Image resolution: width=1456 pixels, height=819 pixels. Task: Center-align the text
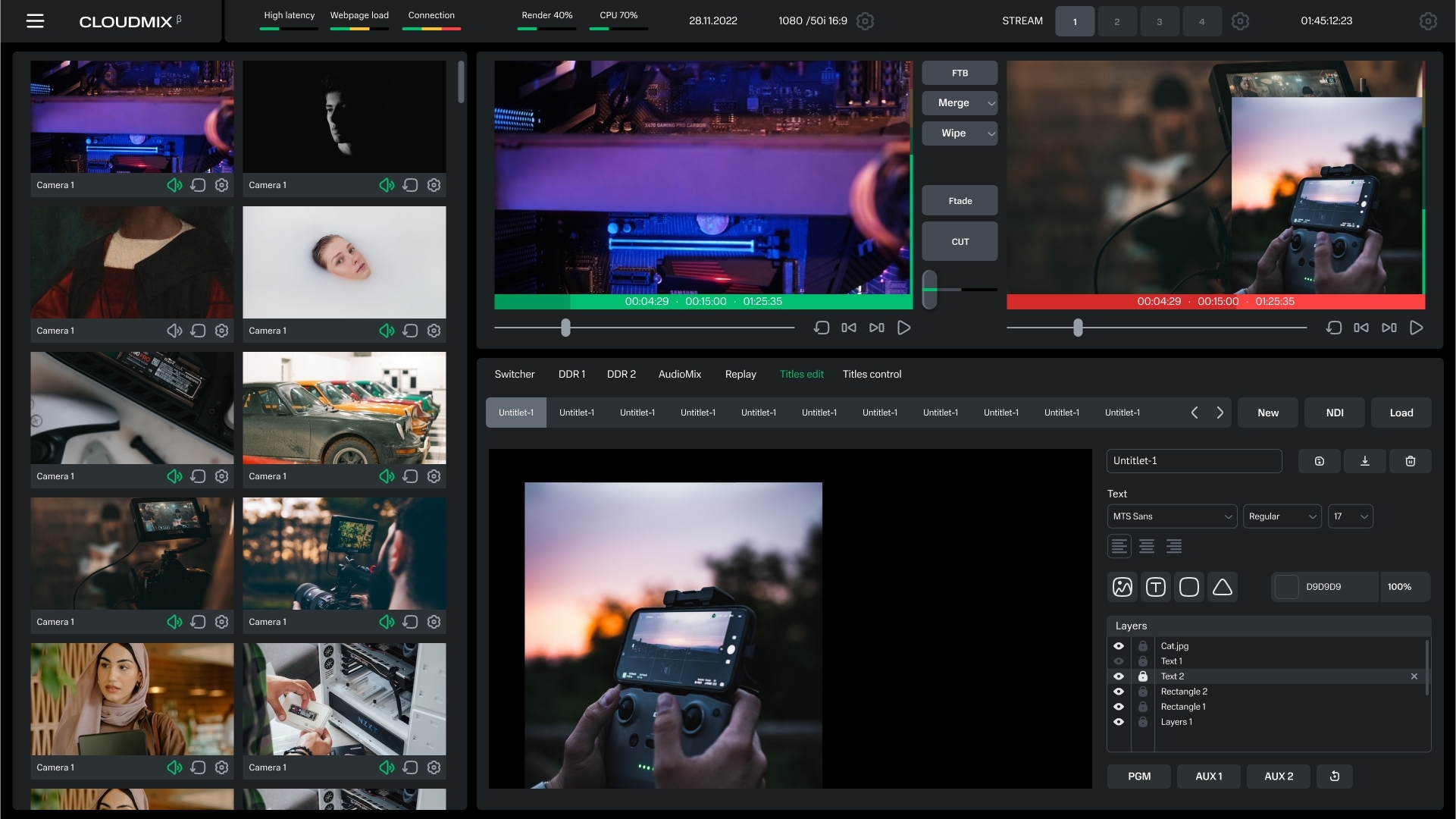[x=1146, y=546]
